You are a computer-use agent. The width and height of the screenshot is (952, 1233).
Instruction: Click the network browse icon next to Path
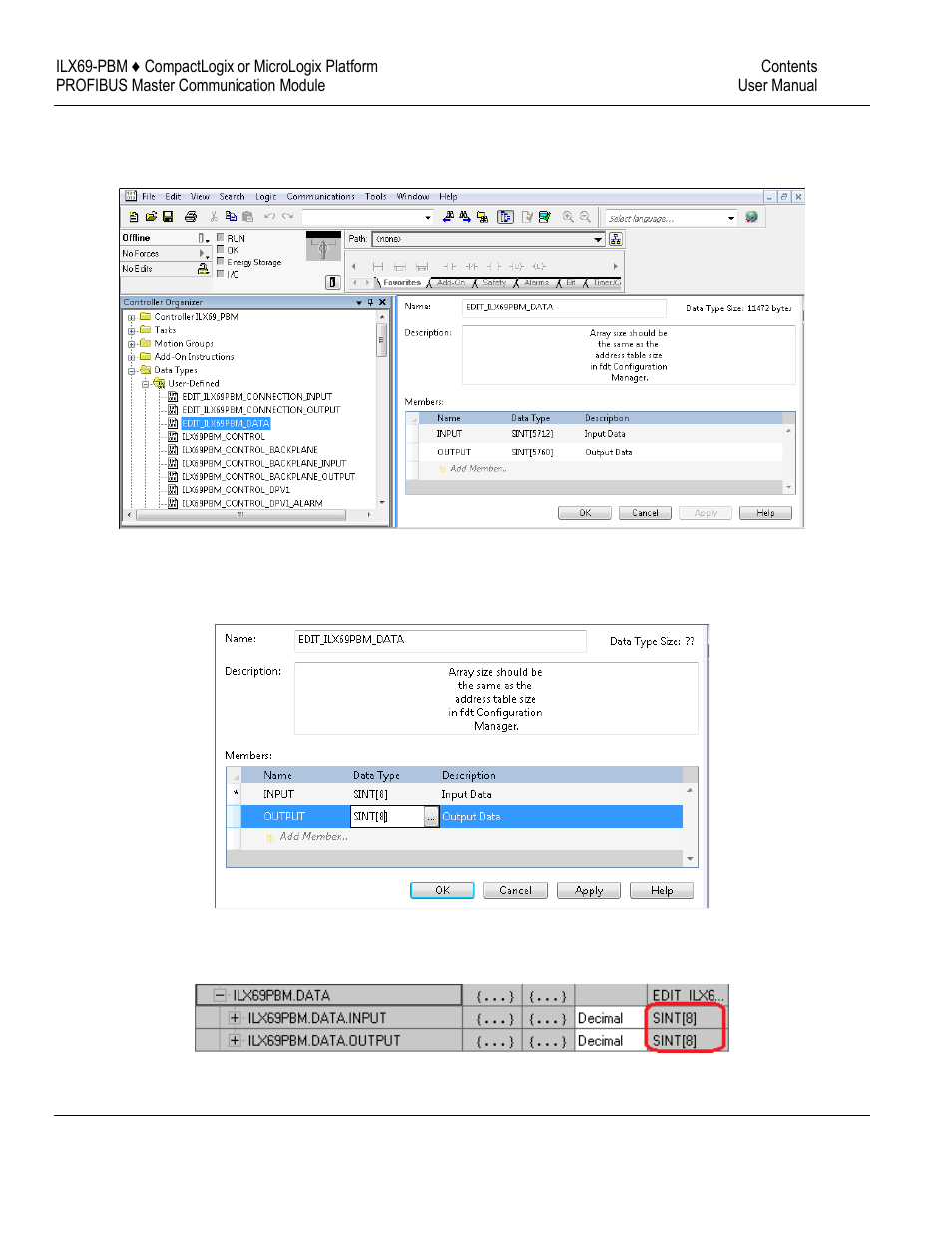(615, 239)
